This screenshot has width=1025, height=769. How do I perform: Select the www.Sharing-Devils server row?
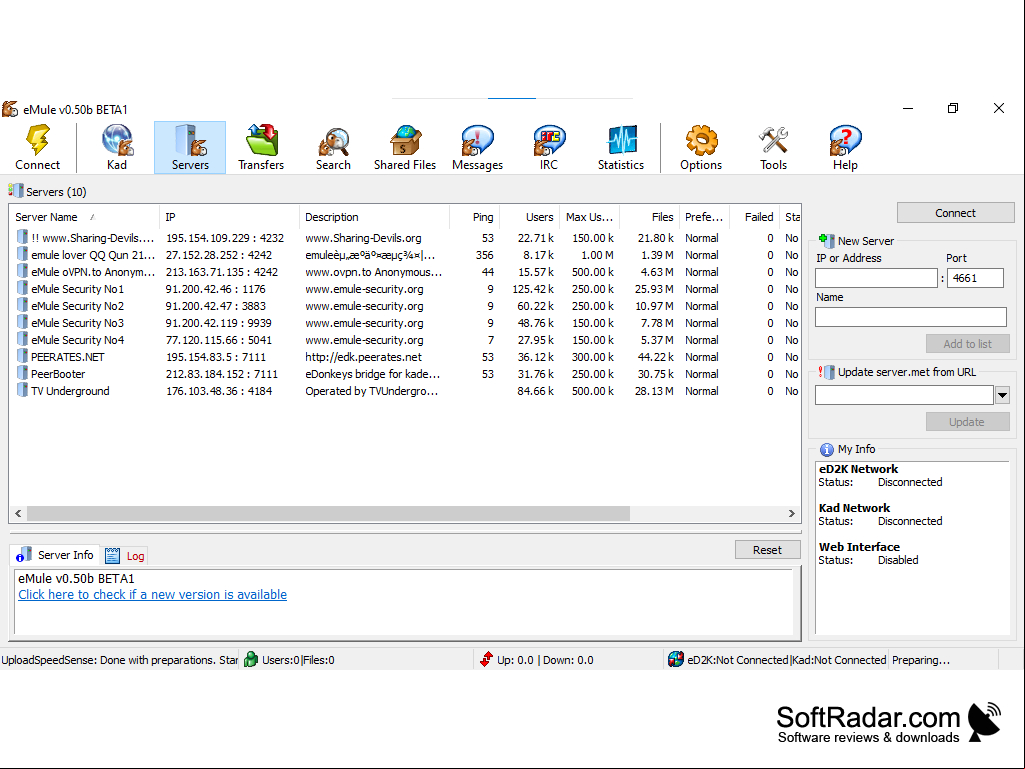(x=405, y=238)
